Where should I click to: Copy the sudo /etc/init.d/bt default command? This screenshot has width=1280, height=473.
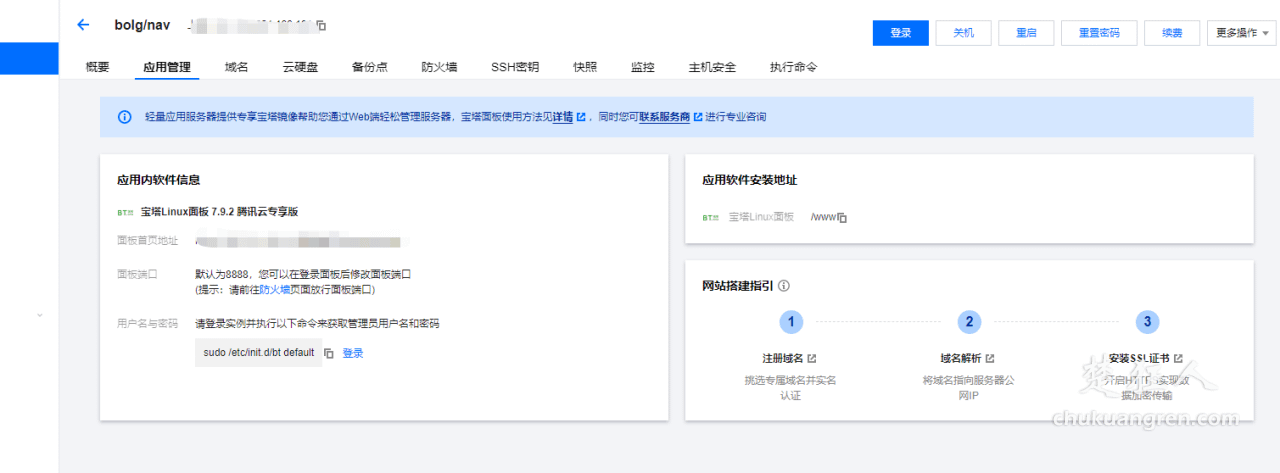(328, 353)
